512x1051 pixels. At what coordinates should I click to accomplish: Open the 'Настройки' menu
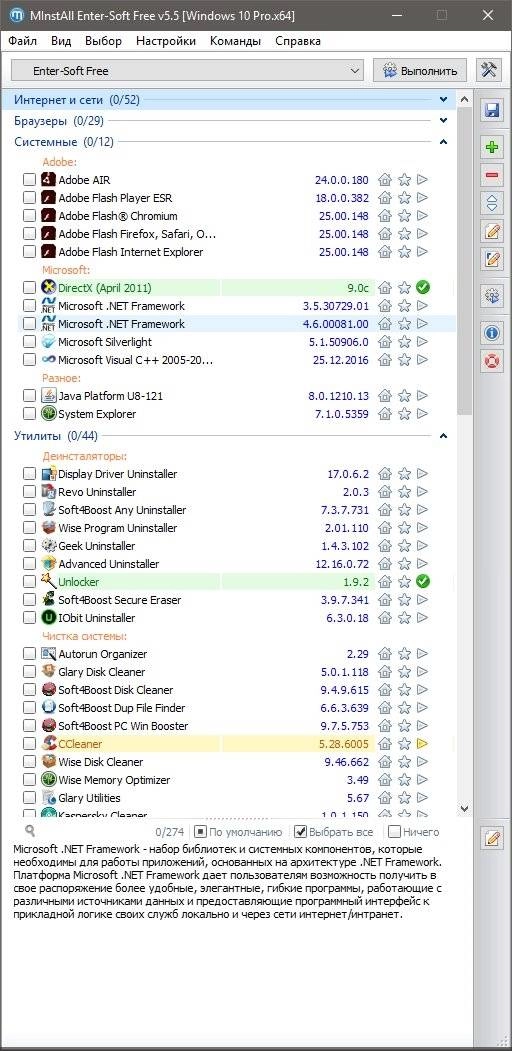166,41
